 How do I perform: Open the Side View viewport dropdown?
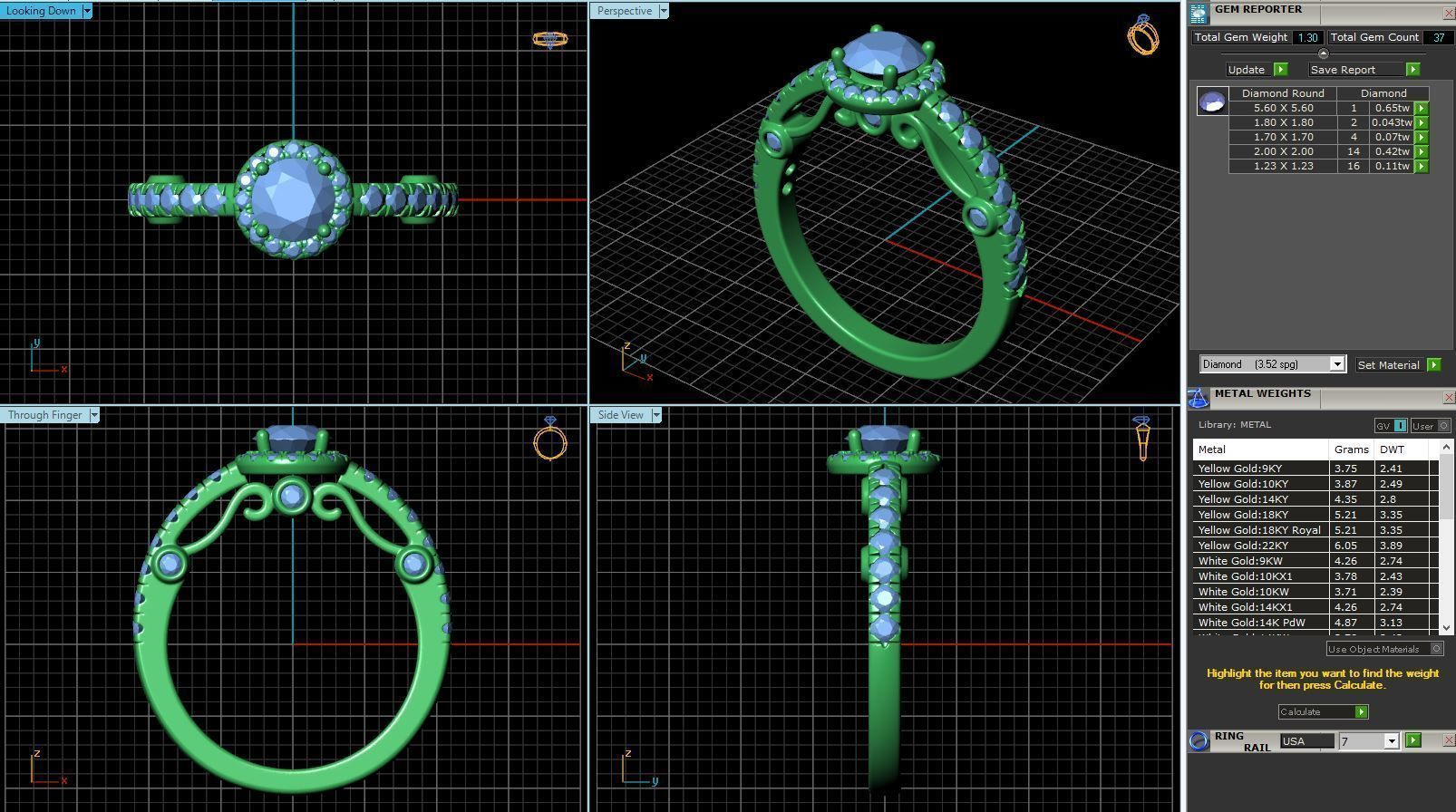point(655,415)
